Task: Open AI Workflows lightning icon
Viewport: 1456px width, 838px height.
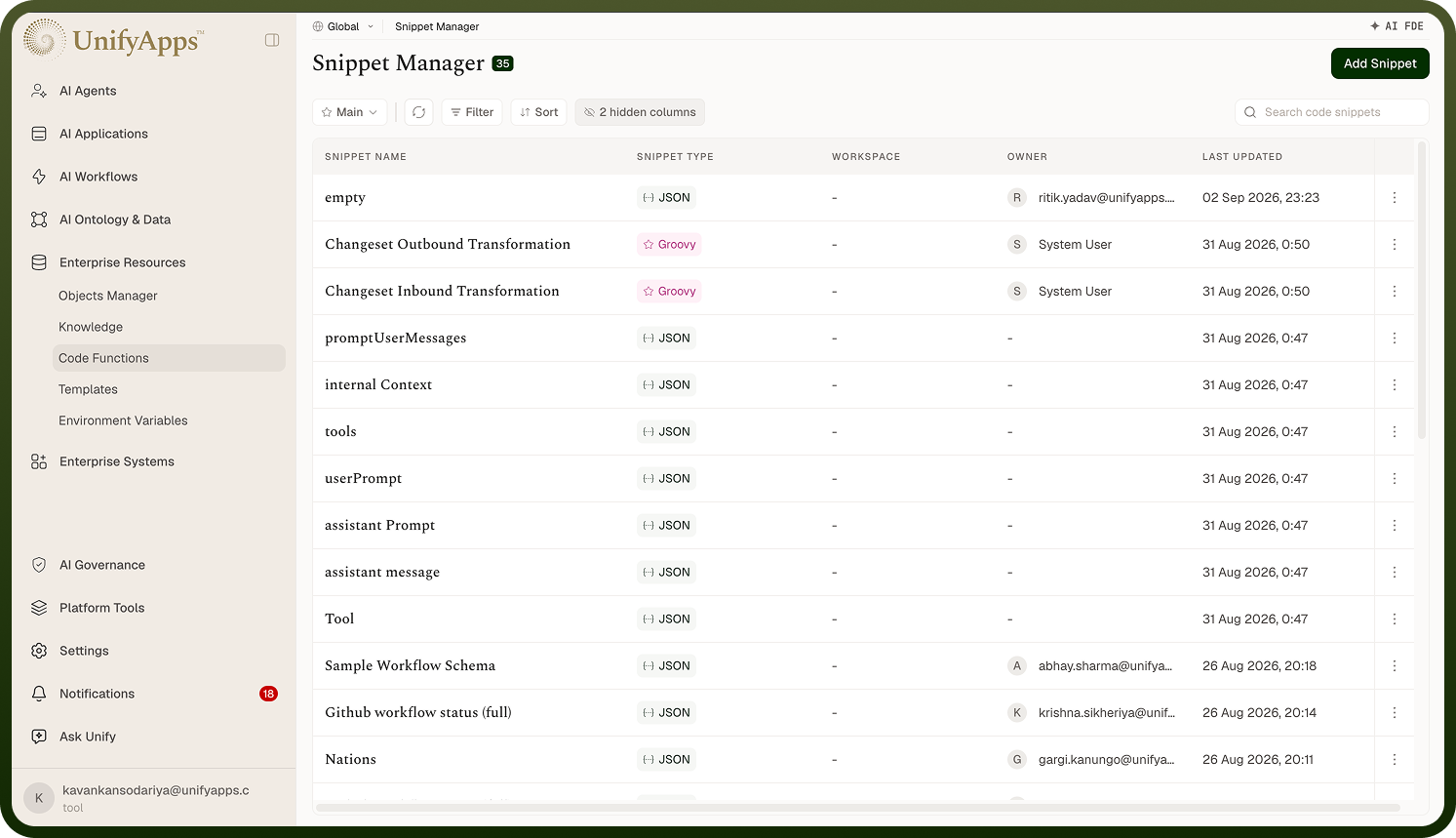Action: tap(39, 177)
